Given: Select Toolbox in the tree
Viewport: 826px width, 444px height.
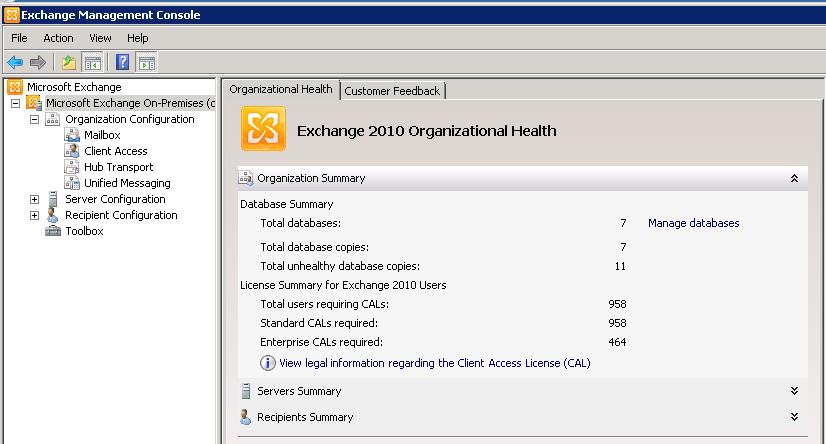Looking at the screenshot, I should 84,231.
